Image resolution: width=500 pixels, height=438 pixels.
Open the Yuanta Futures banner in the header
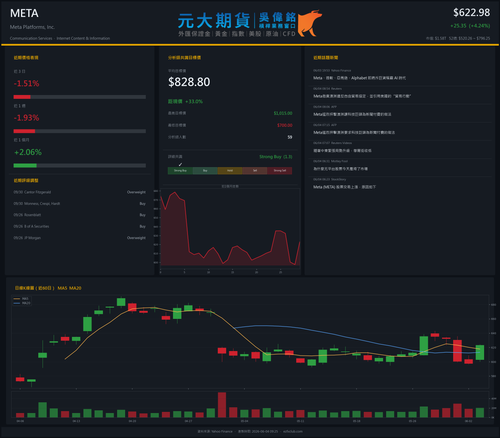pos(250,23)
